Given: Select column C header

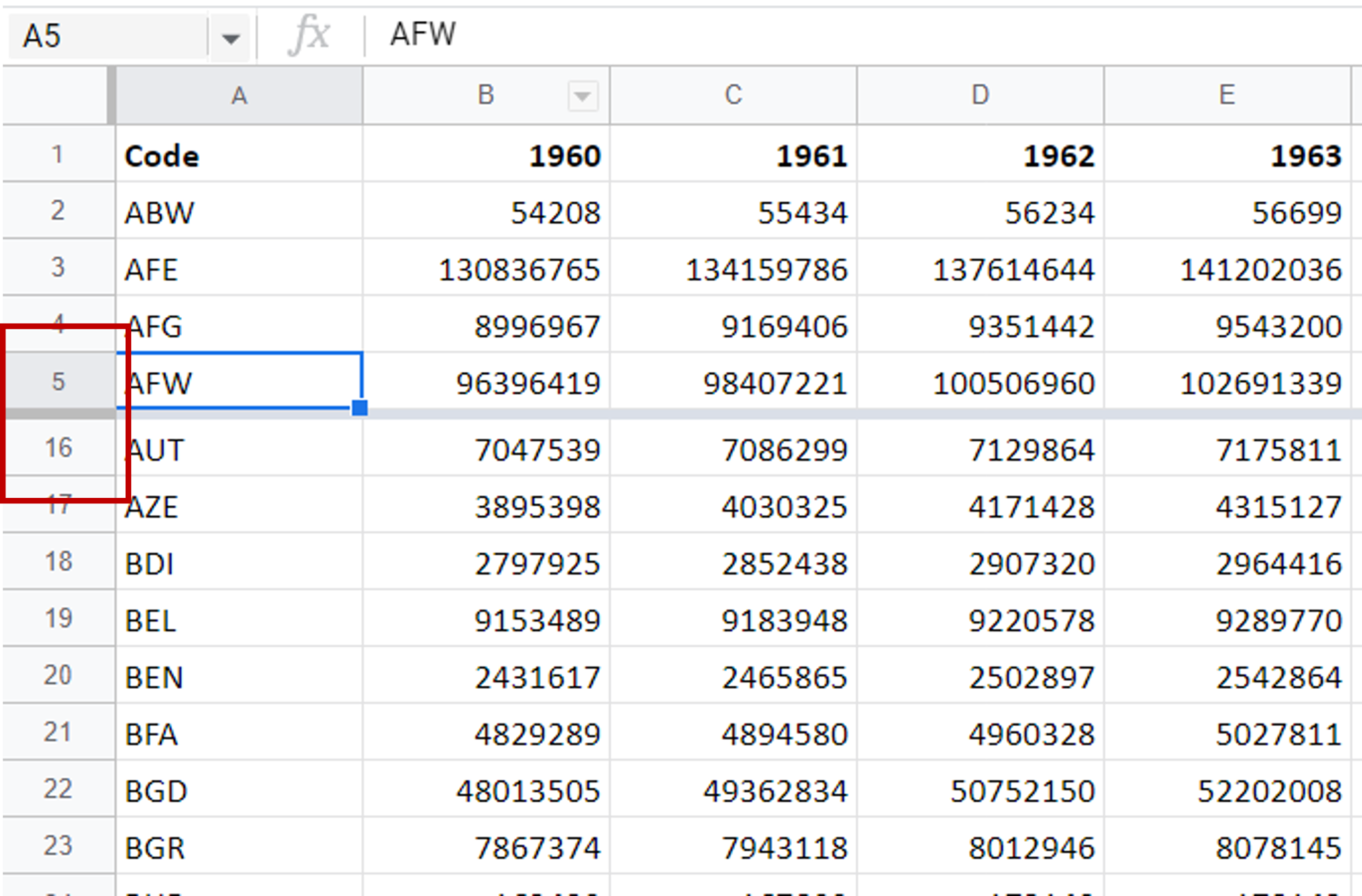Looking at the screenshot, I should click(732, 95).
